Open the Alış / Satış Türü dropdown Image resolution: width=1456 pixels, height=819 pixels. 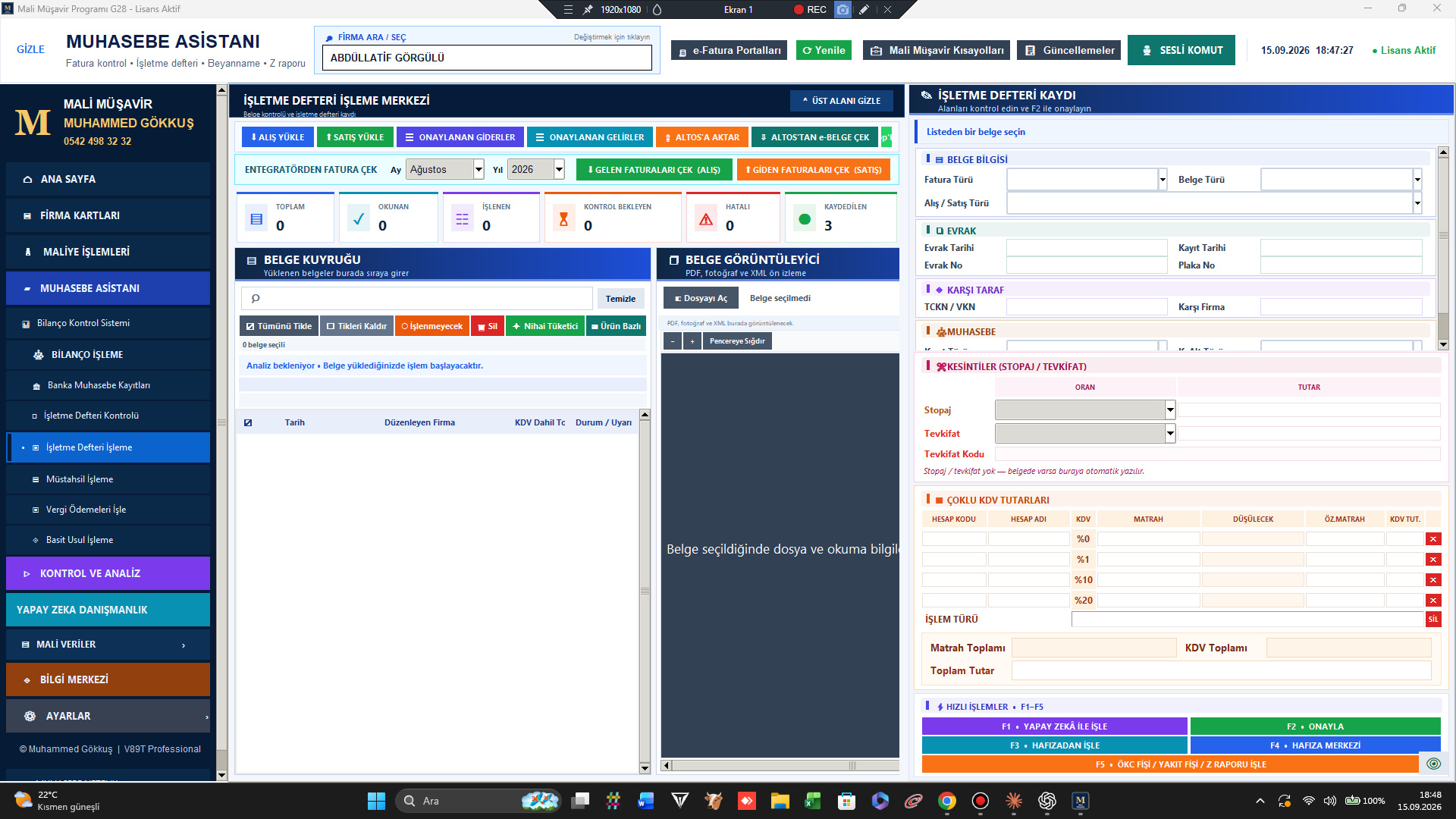click(1213, 203)
